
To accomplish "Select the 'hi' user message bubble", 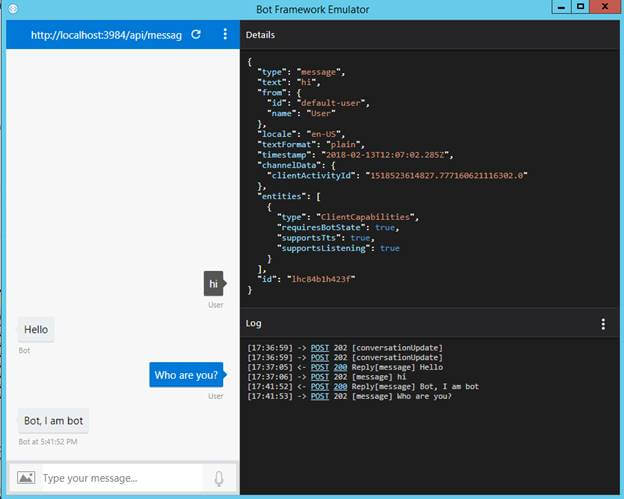I will 214,284.
